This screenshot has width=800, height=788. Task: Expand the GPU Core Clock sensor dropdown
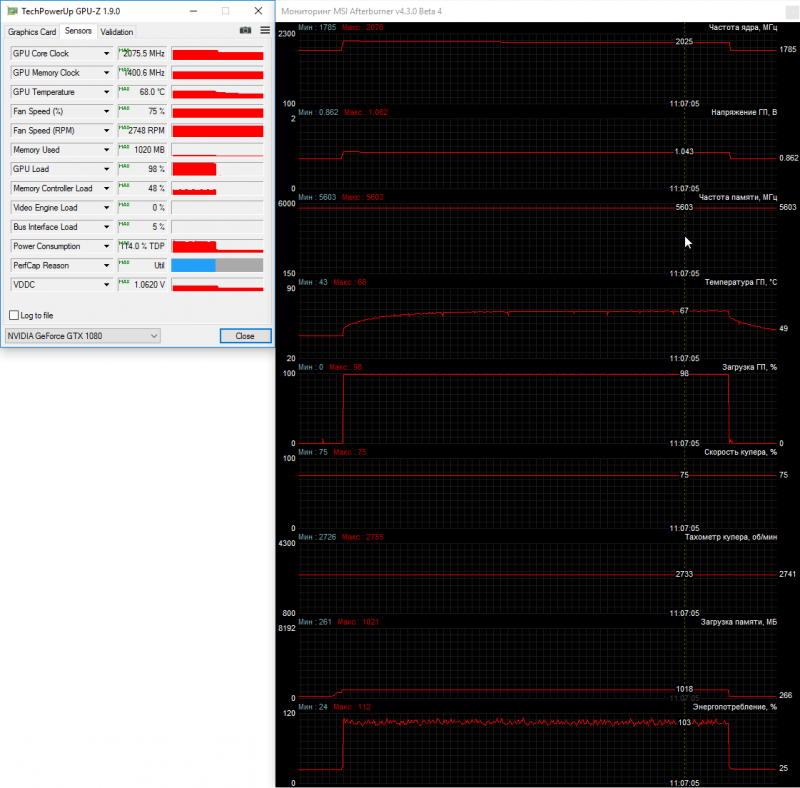[x=106, y=54]
